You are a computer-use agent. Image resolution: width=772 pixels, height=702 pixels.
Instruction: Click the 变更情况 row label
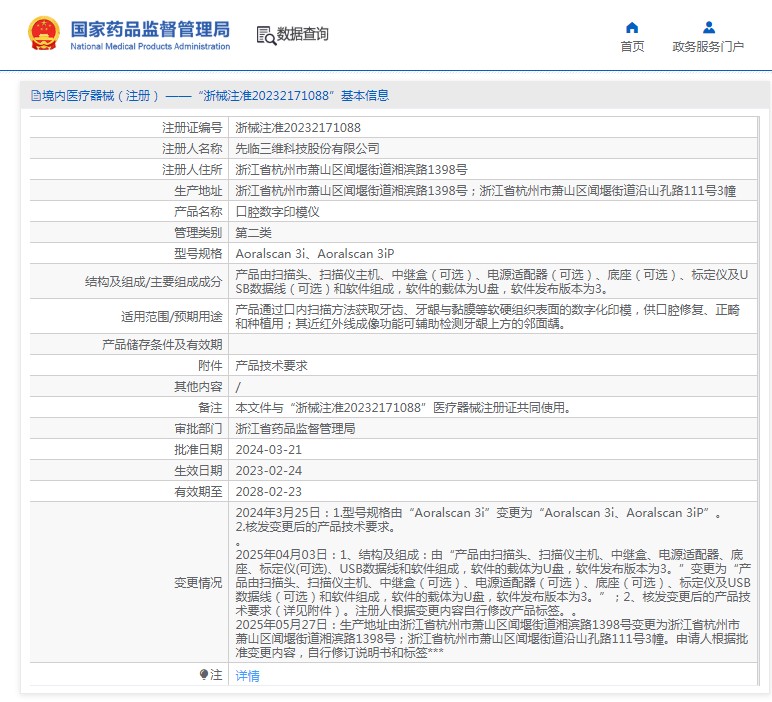pyautogui.click(x=198, y=582)
